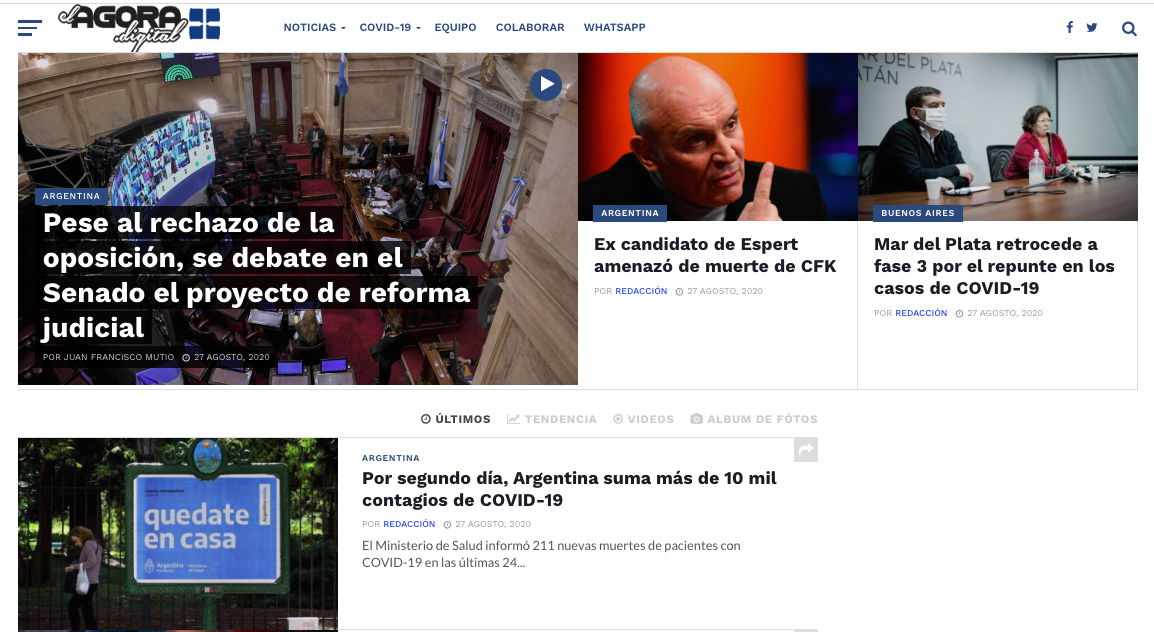Expand the COVID-19 dropdown
This screenshot has height=632, width=1154.
[x=385, y=27]
